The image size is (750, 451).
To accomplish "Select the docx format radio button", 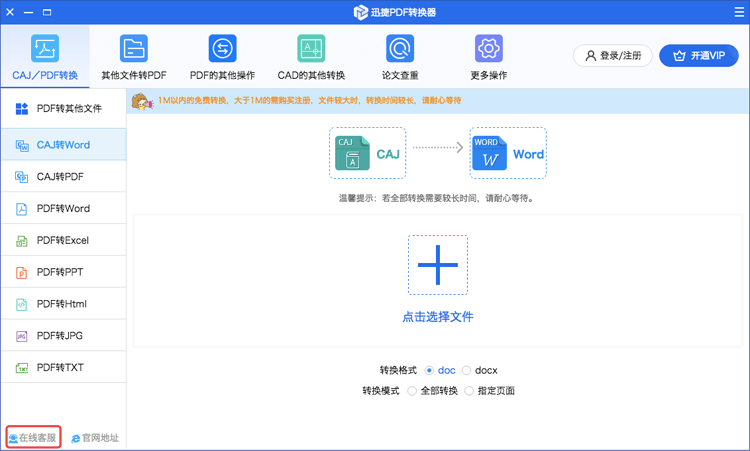I will [x=466, y=371].
